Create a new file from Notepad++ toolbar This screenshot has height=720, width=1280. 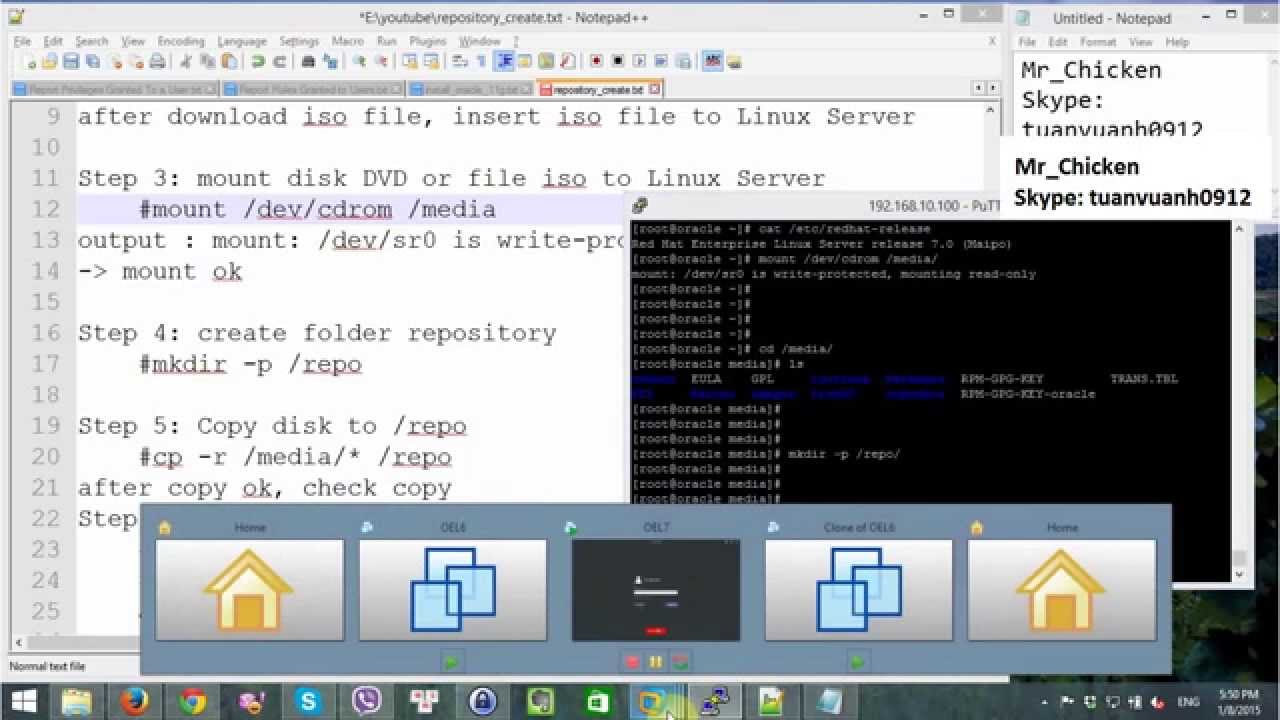pos(30,61)
